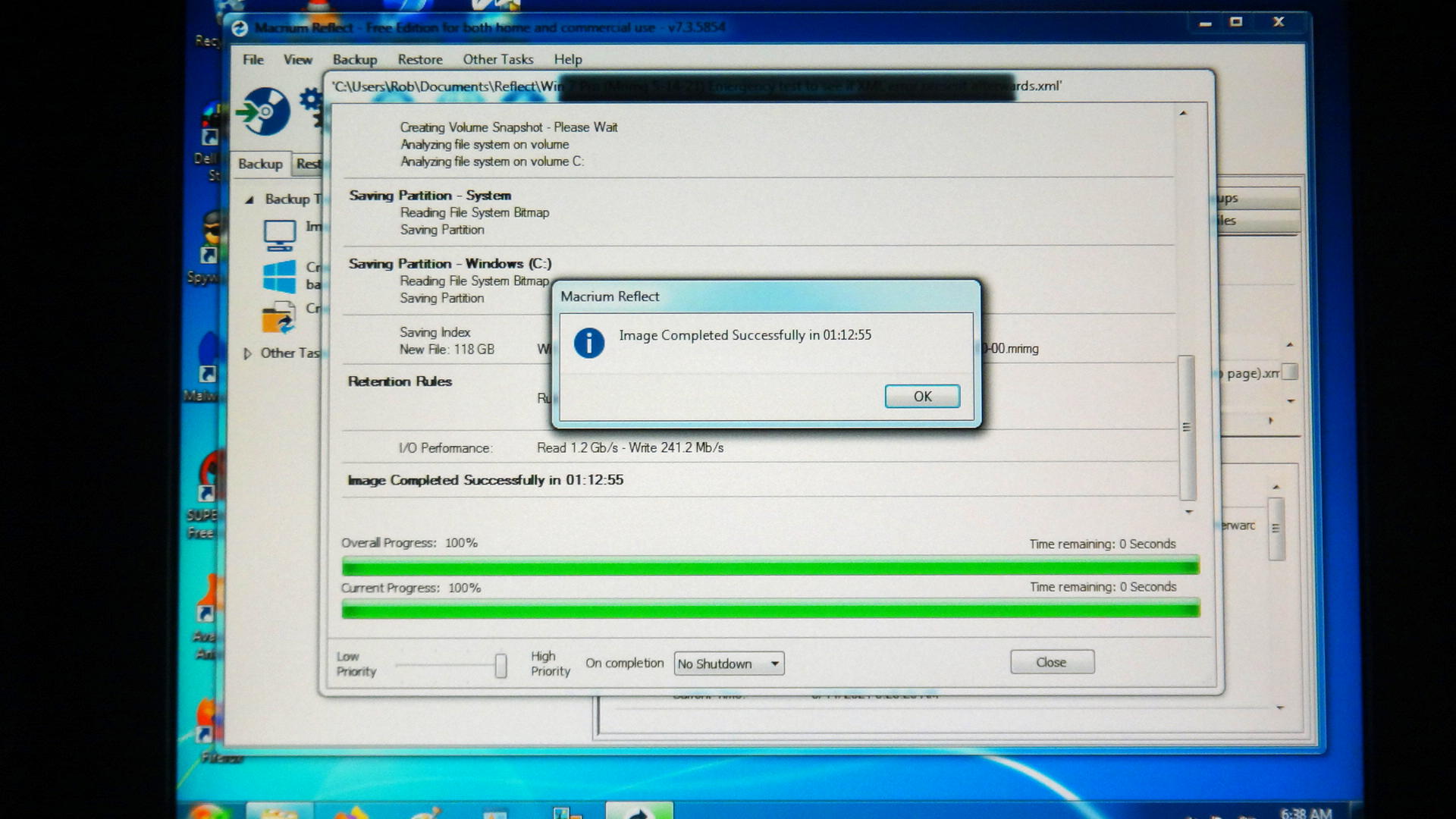Click 'New File: 118 GB' log line
This screenshot has width=1456, height=819.
tap(447, 350)
